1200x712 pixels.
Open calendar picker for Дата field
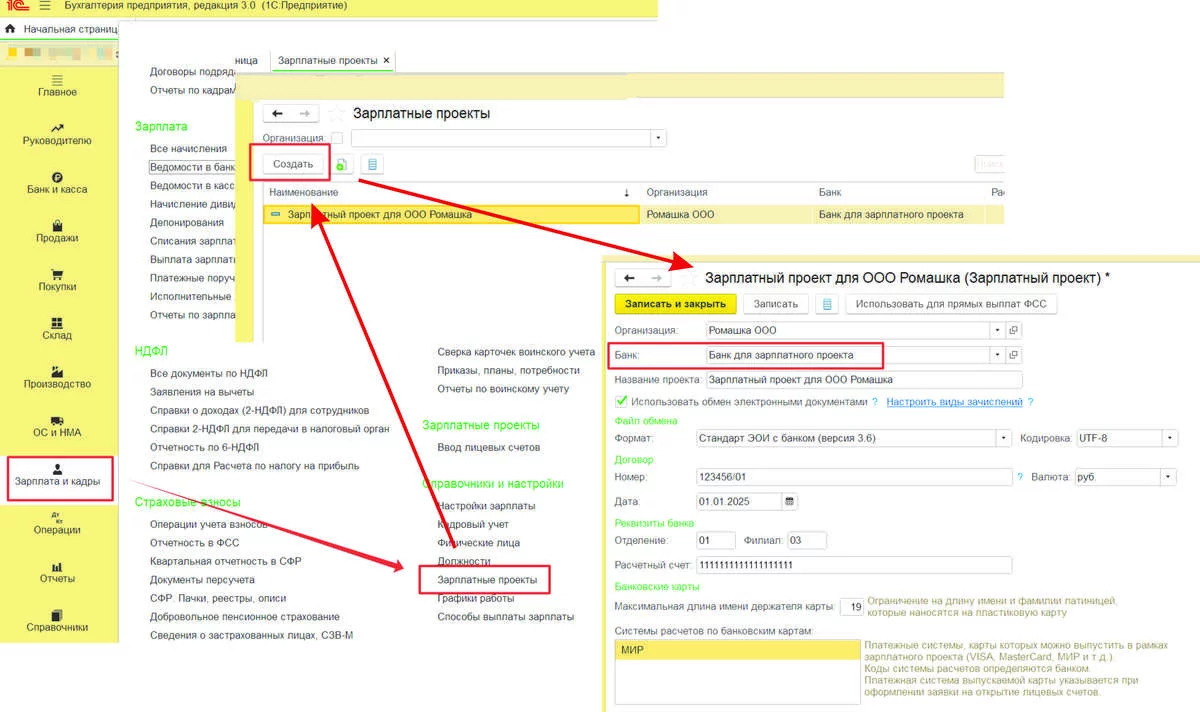coord(790,501)
